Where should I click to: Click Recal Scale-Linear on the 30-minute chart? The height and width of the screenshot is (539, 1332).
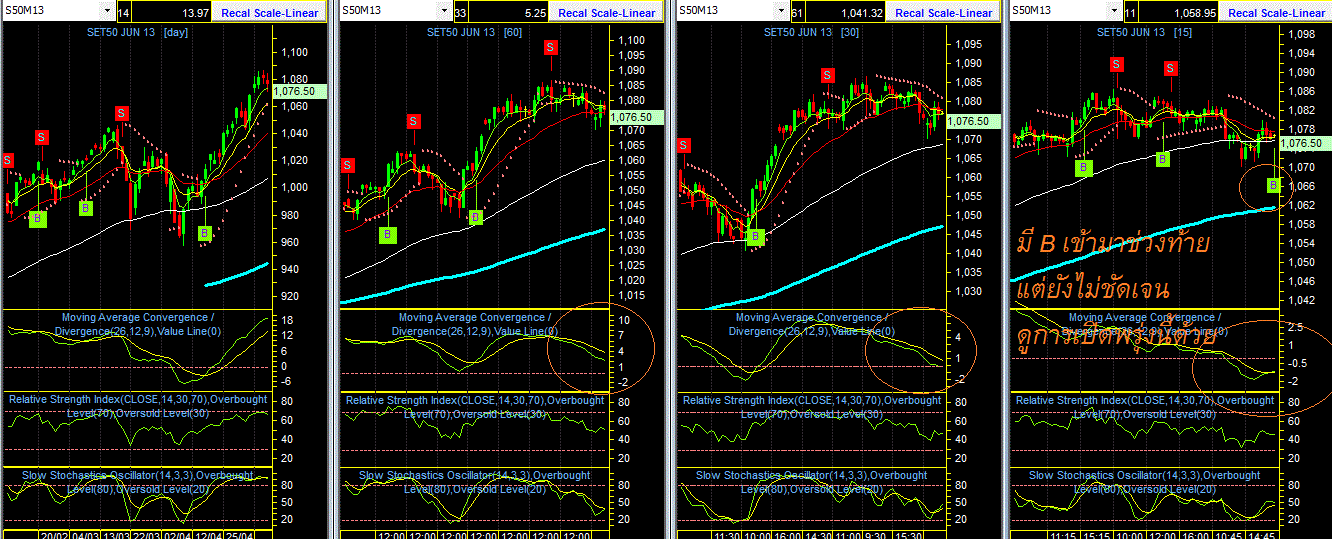tap(944, 13)
